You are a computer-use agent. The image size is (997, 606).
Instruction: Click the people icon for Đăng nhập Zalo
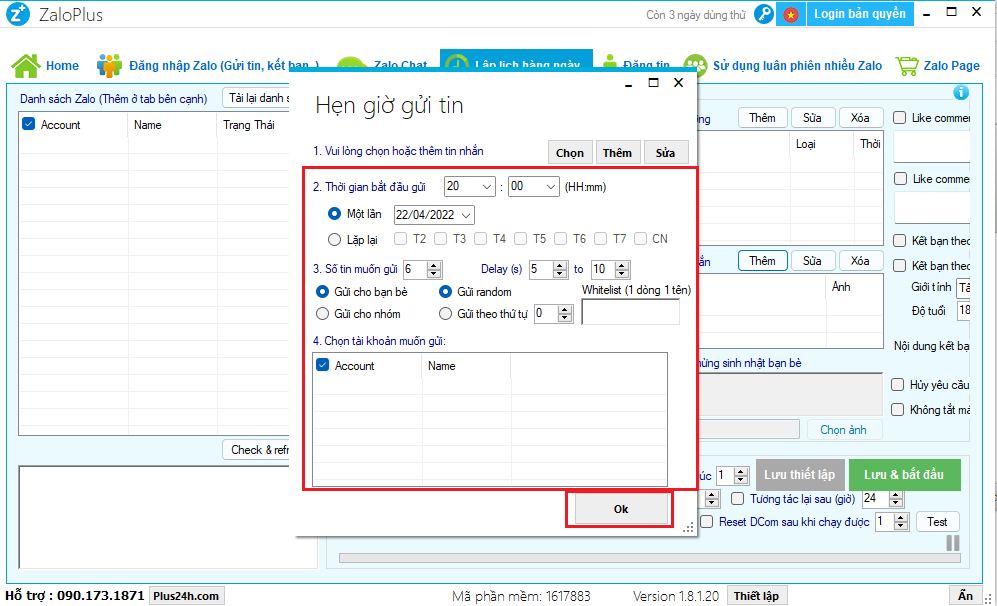click(109, 65)
